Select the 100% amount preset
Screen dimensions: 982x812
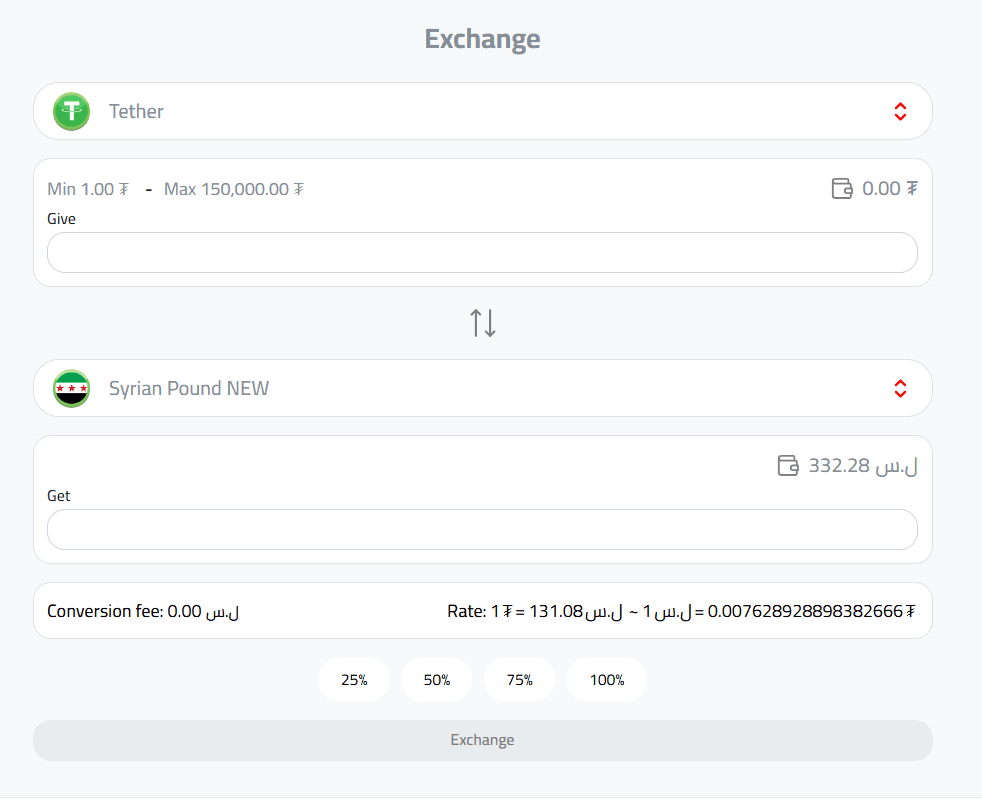(x=606, y=680)
